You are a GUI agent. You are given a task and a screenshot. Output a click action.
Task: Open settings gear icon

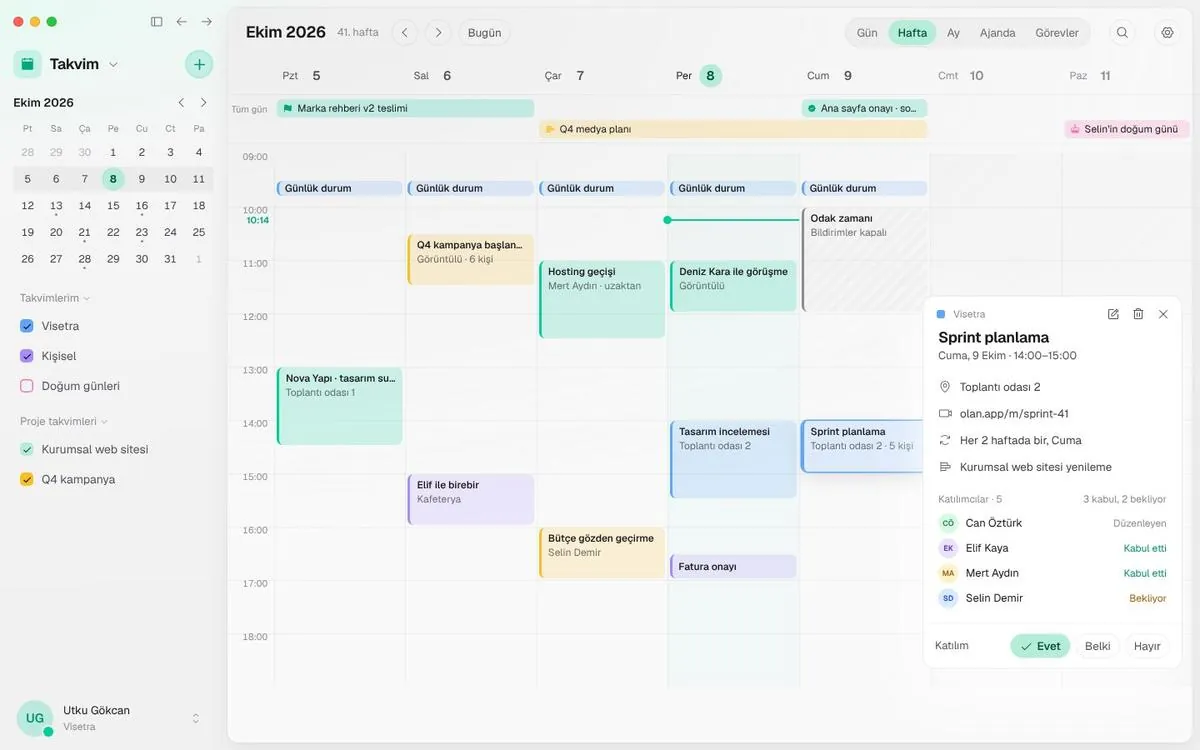[x=1167, y=33]
